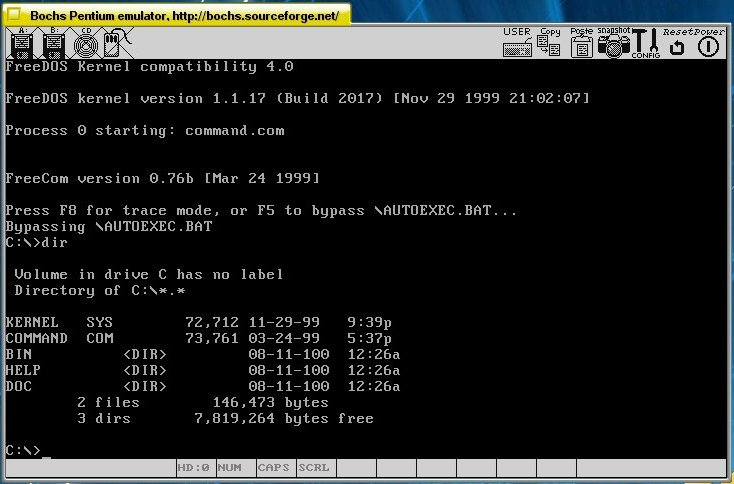This screenshot has width=734, height=484.
Task: Click 'Volume in drive C has no label'
Action: 148,274
